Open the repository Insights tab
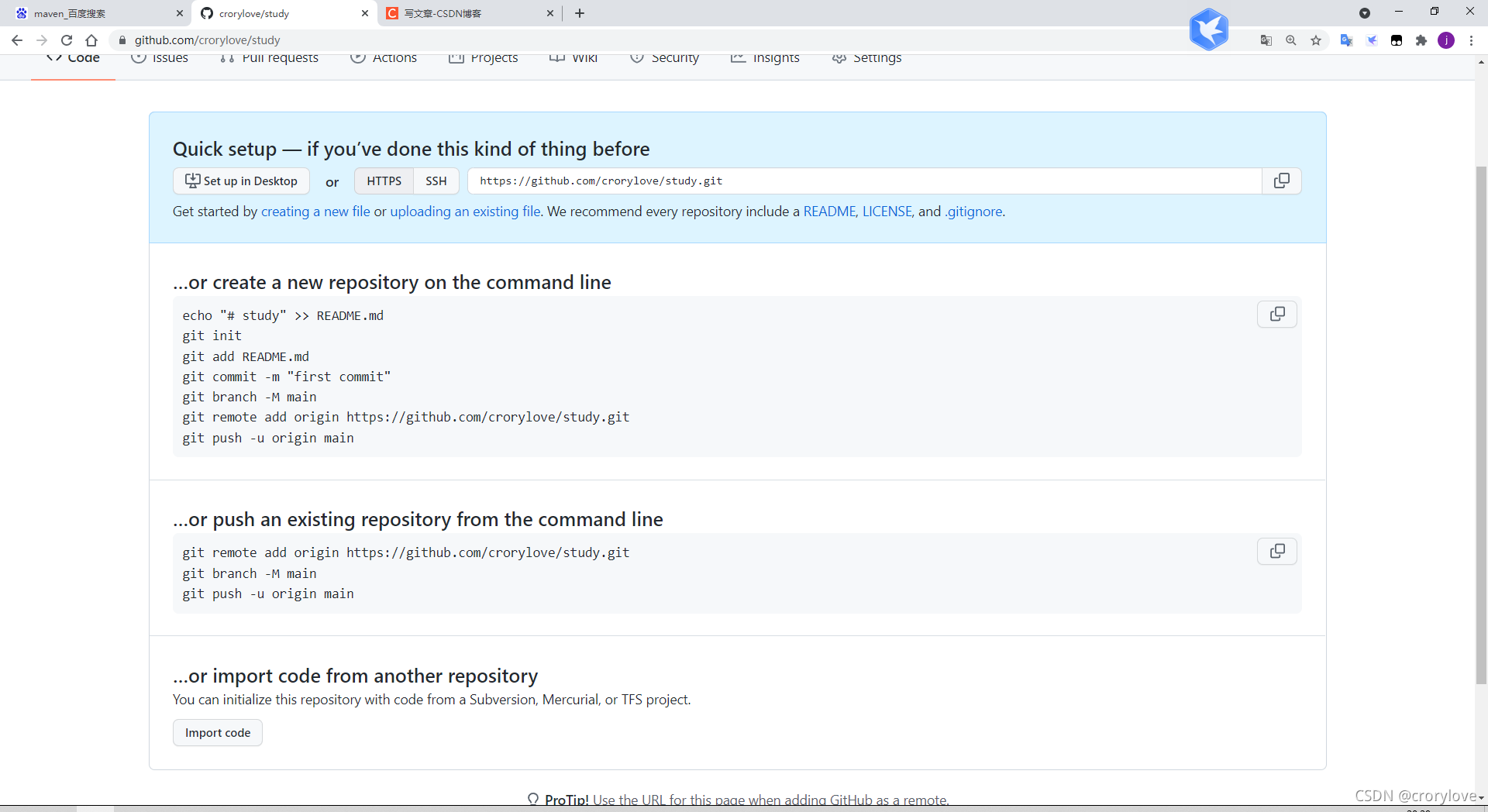Screen dimensions: 1488x812 click(765, 59)
